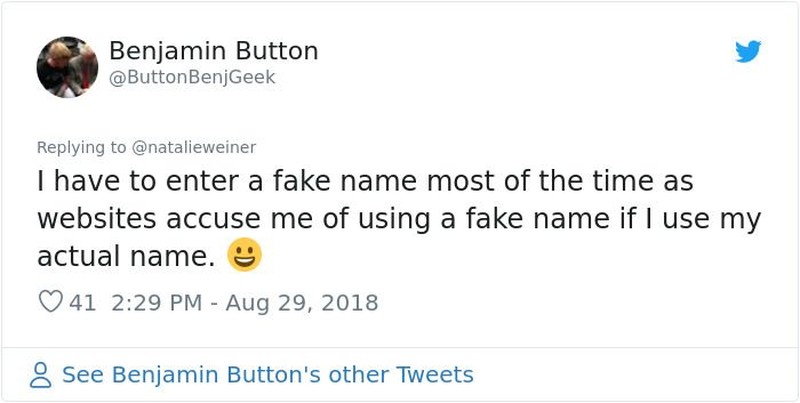Open the @natalieweiner profile link

pos(193,147)
